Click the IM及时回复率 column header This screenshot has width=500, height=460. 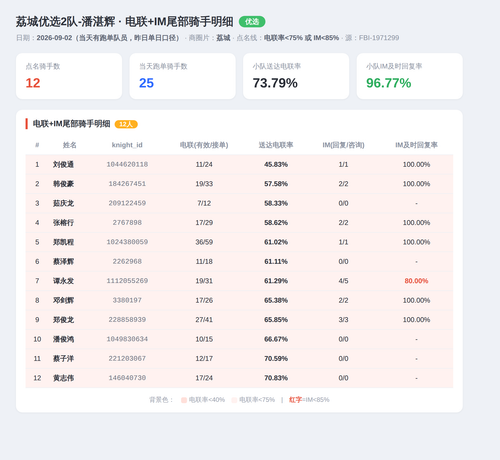416,145
